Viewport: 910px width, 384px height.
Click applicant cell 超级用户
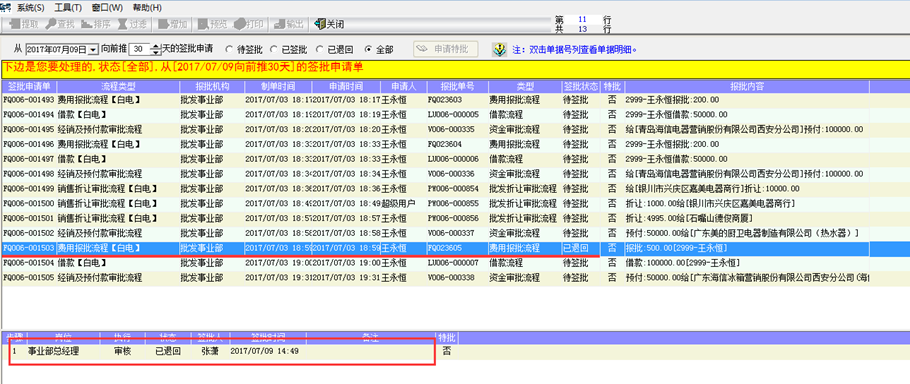(x=397, y=204)
